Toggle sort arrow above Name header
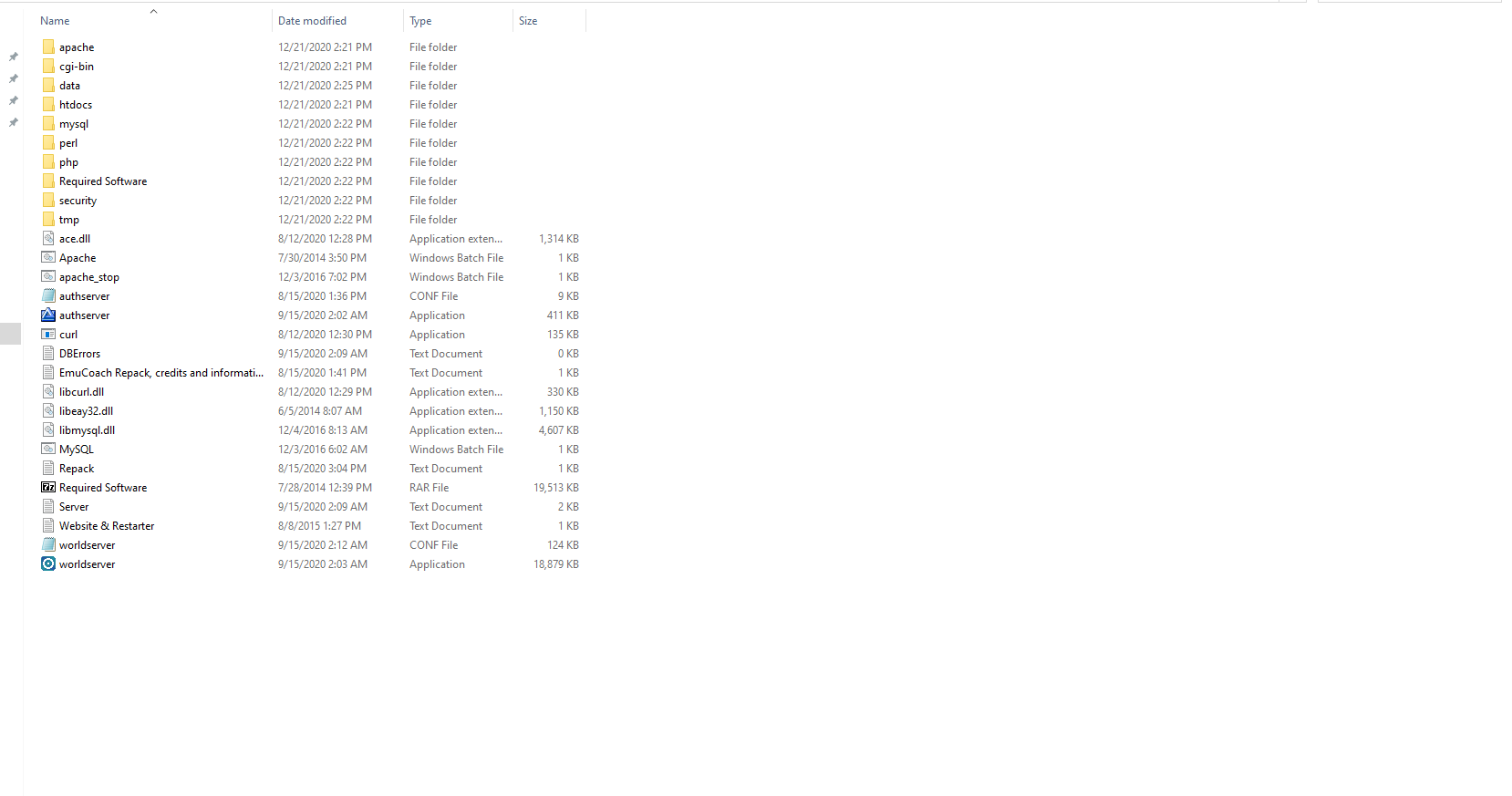 [x=153, y=11]
